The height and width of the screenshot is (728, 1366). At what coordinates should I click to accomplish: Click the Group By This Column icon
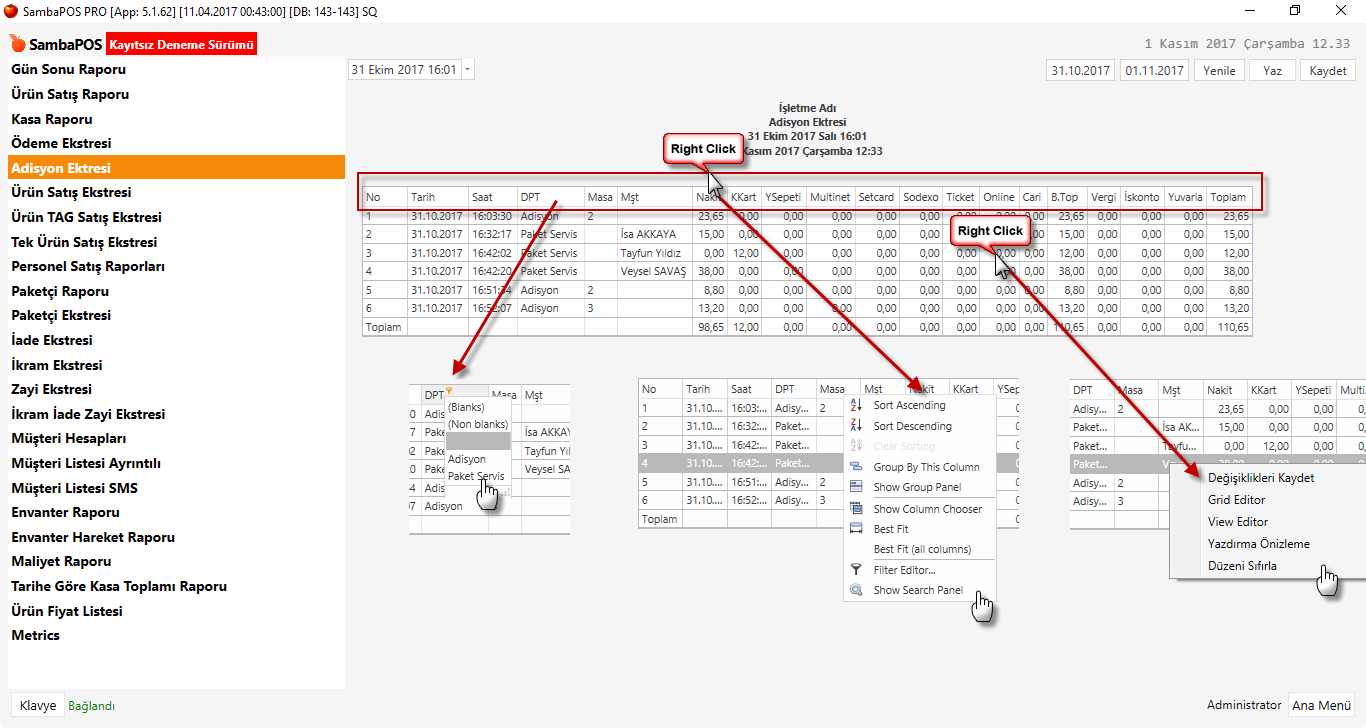tap(855, 467)
